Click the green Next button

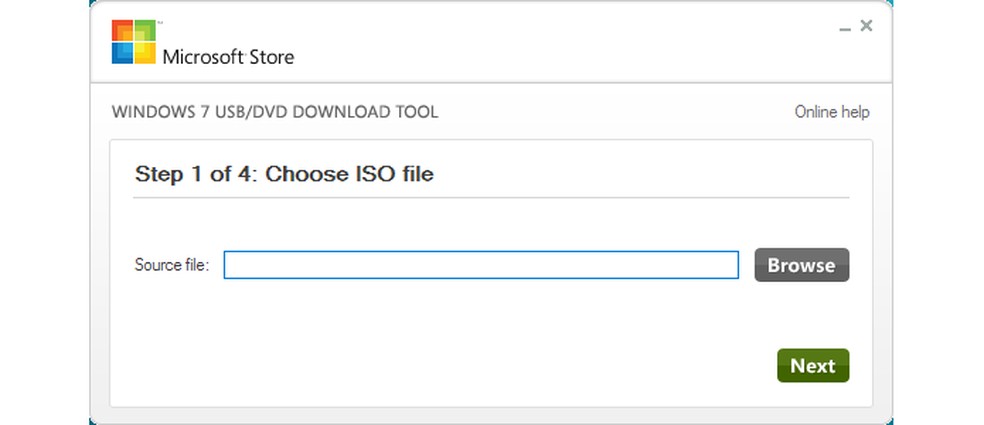point(812,366)
